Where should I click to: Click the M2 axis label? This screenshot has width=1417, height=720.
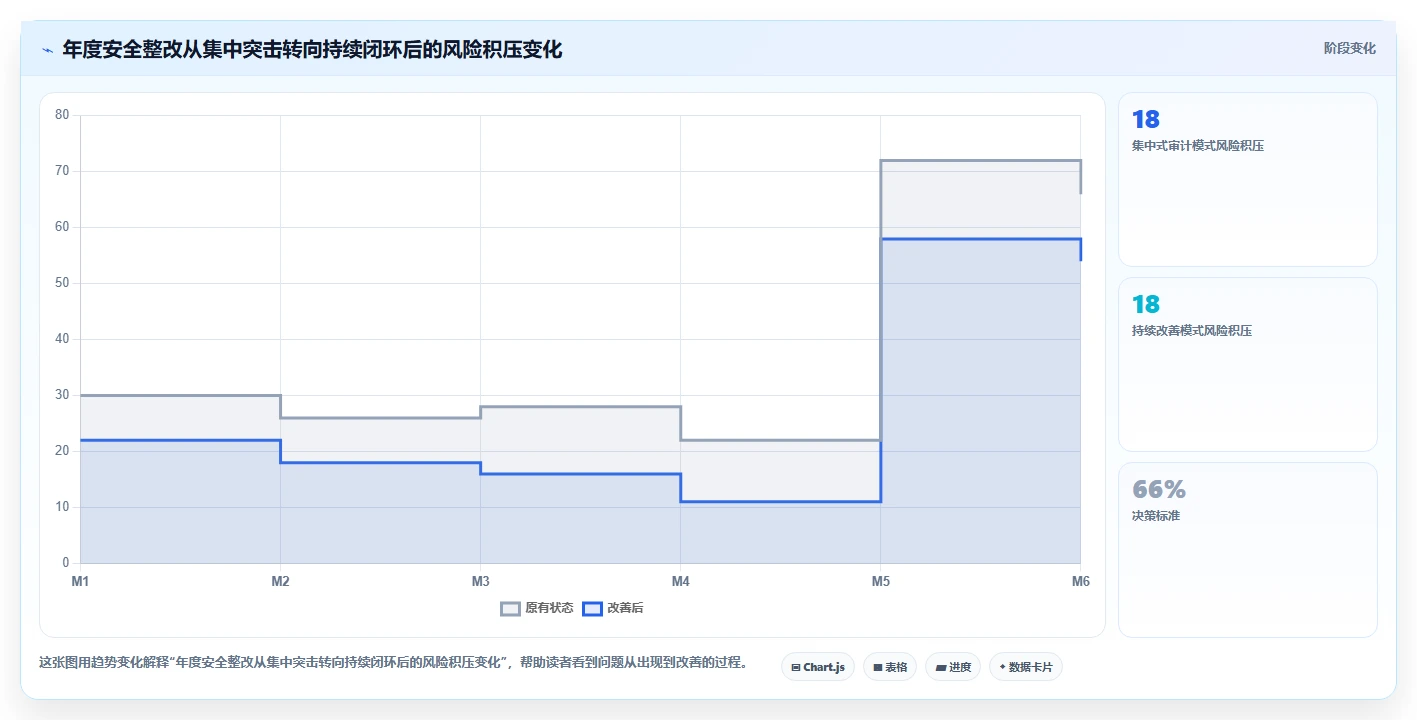click(x=280, y=581)
